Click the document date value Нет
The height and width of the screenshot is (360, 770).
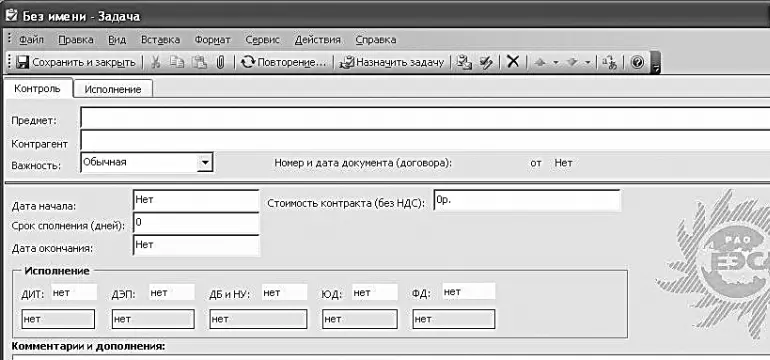click(x=563, y=163)
